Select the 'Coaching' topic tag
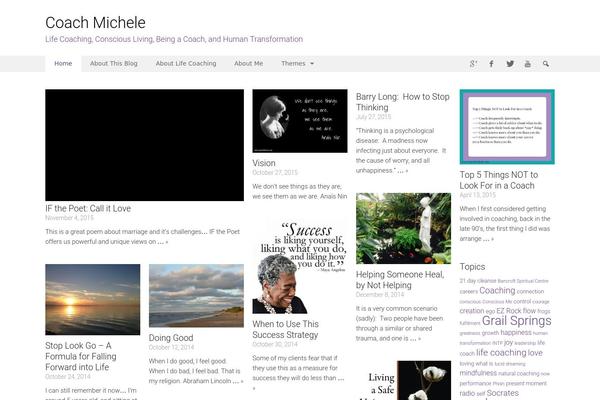The image size is (600, 400). tap(497, 291)
